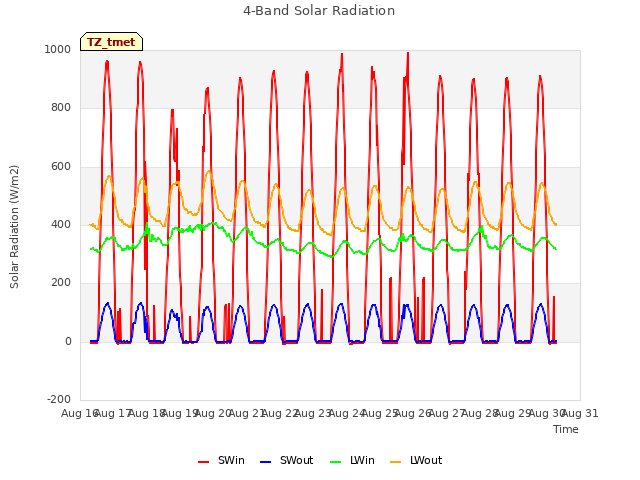Image resolution: width=640 pixels, height=480 pixels.
Task: Click the red SWin legend swatch
Action: pos(203,462)
